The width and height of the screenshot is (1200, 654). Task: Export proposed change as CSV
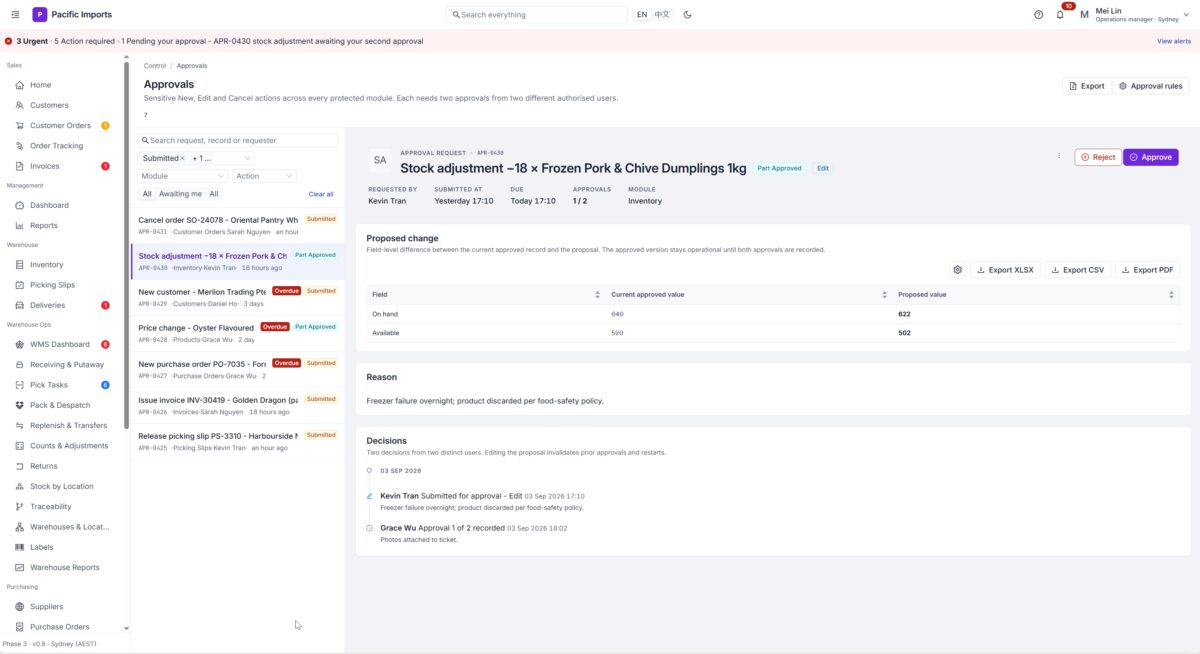click(1078, 270)
